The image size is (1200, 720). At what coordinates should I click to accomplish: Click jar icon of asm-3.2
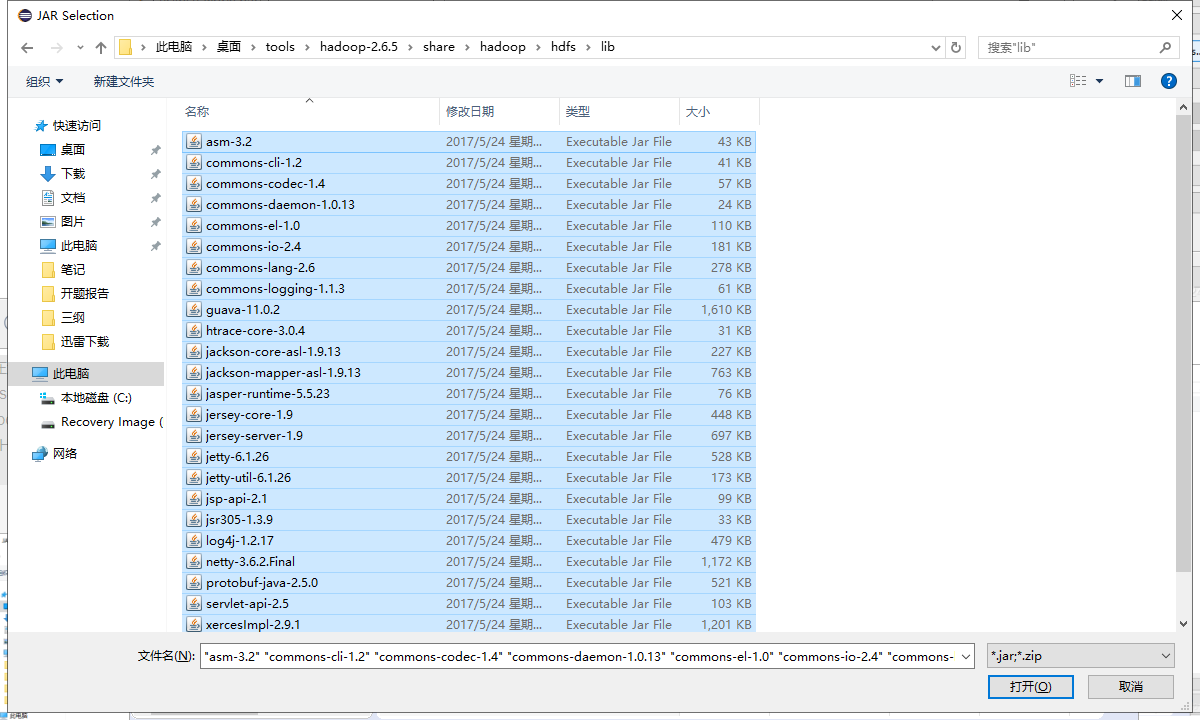[194, 142]
